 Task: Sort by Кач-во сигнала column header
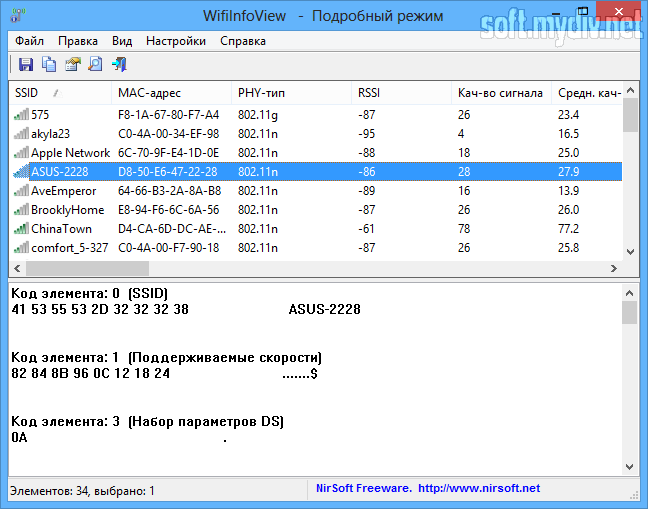pyautogui.click(x=501, y=93)
